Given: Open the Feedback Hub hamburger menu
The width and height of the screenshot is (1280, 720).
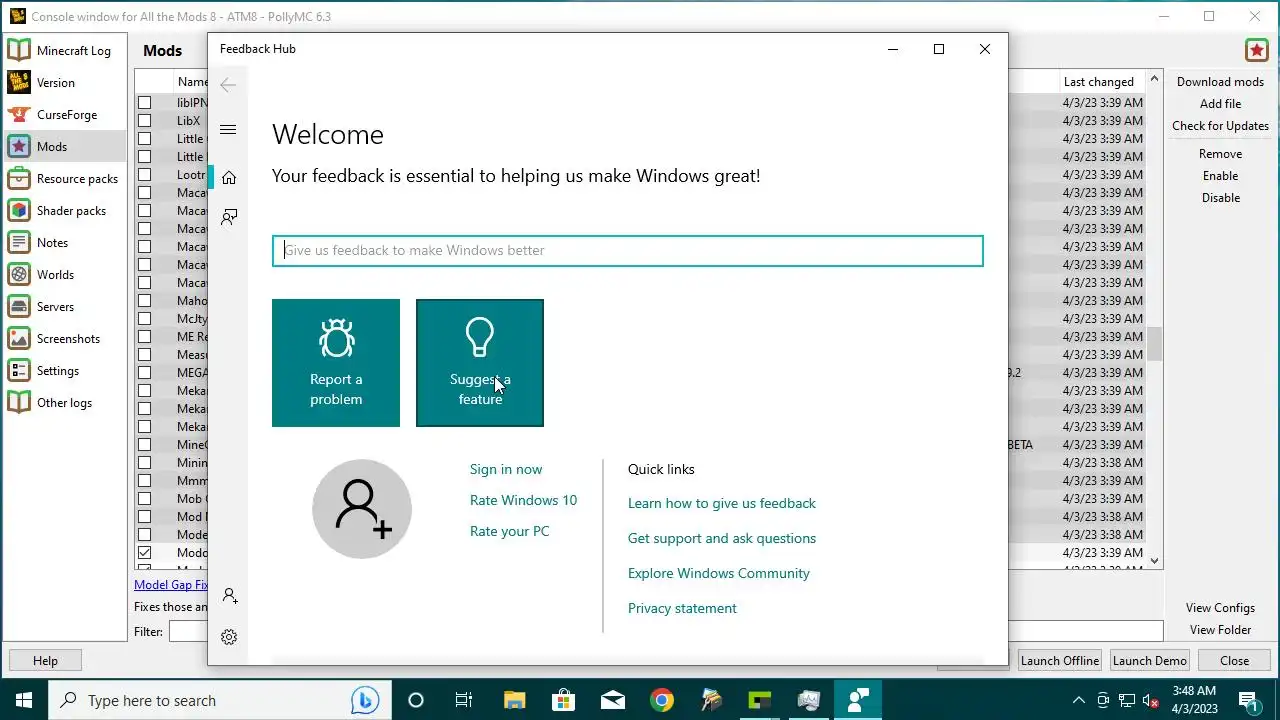Looking at the screenshot, I should tap(228, 130).
